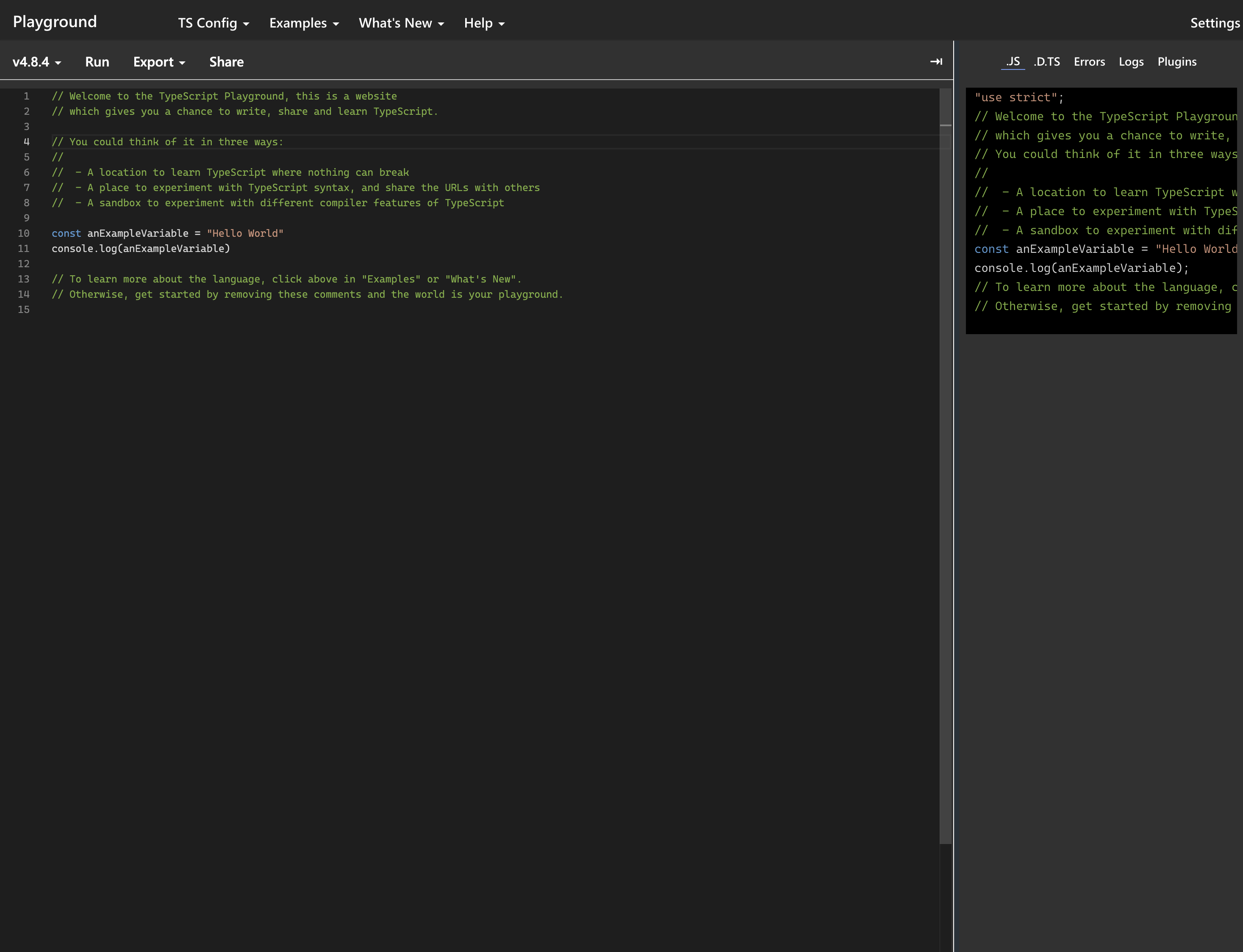
Task: Click the editor comment "which gives you a chance to write"
Action: pos(245,112)
